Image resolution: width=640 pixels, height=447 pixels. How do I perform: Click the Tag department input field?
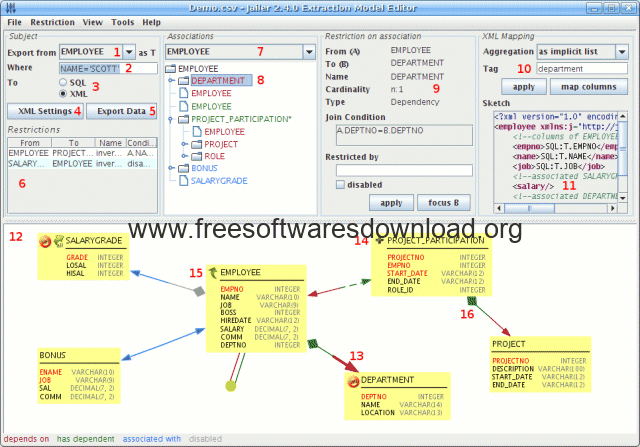coord(582,69)
